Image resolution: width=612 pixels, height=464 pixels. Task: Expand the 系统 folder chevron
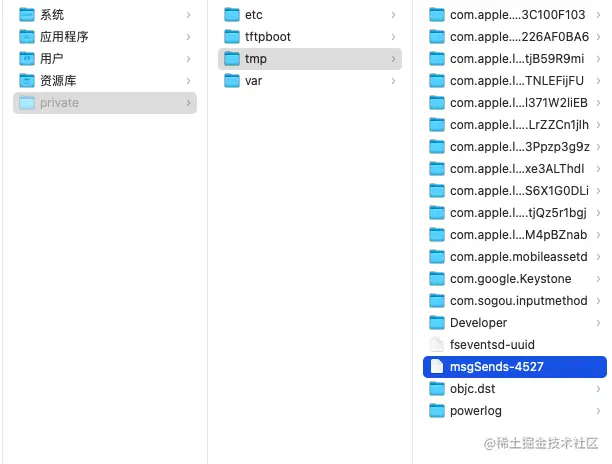pos(189,15)
